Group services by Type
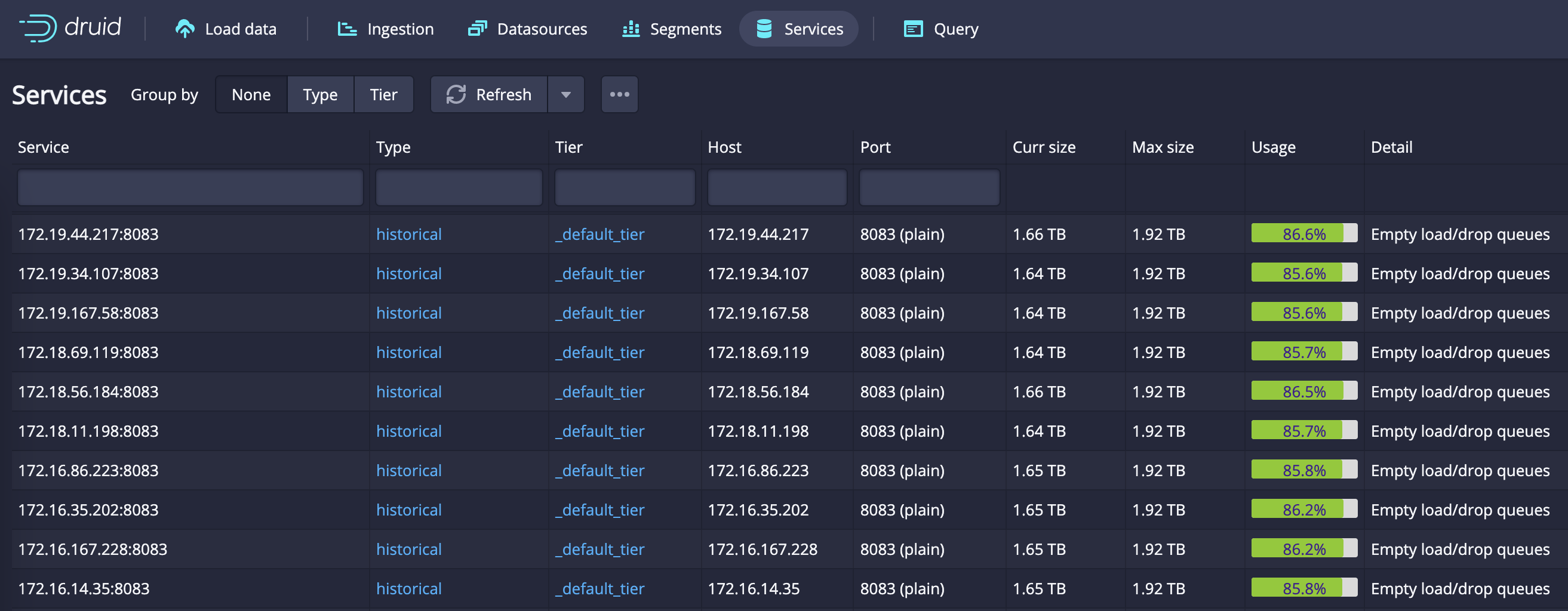1568x611 pixels. (320, 94)
